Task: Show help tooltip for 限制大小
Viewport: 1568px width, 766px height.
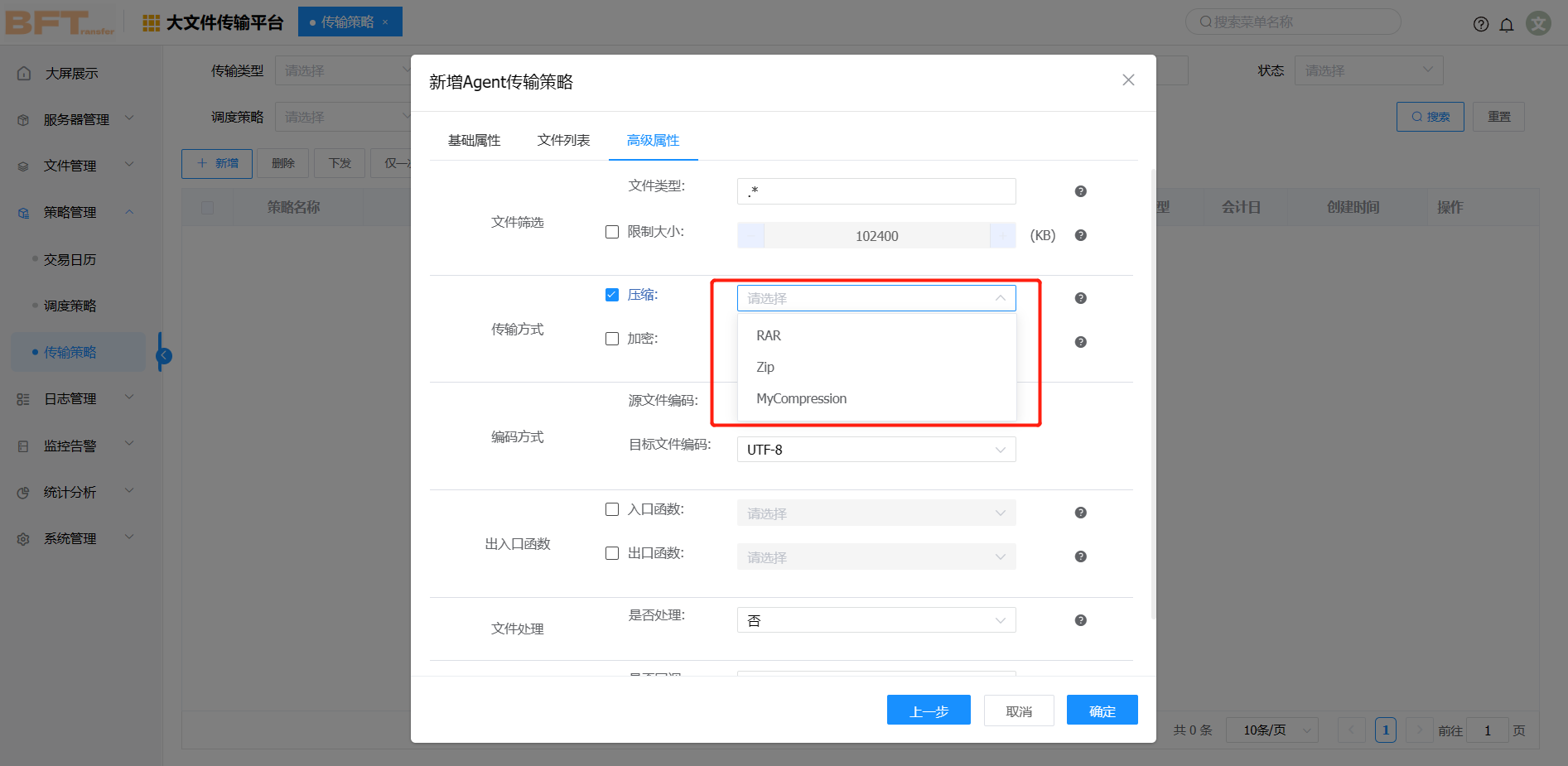Action: [x=1080, y=235]
